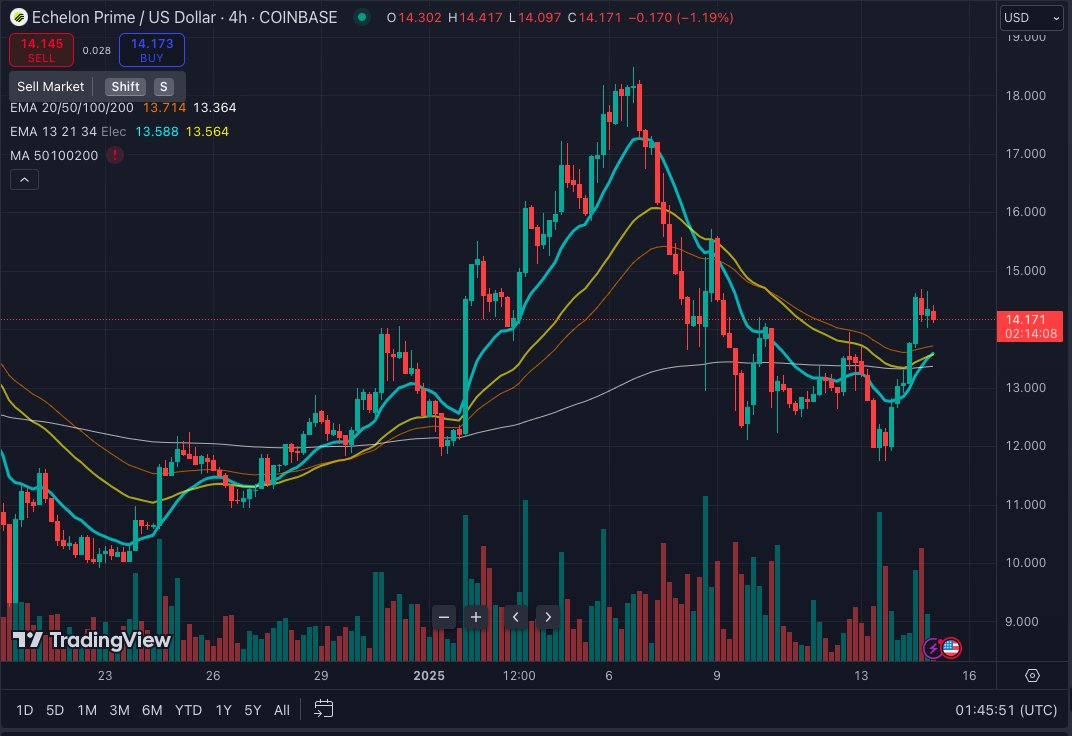The image size is (1072, 736).
Task: Select the 5Y time range
Action: click(253, 710)
